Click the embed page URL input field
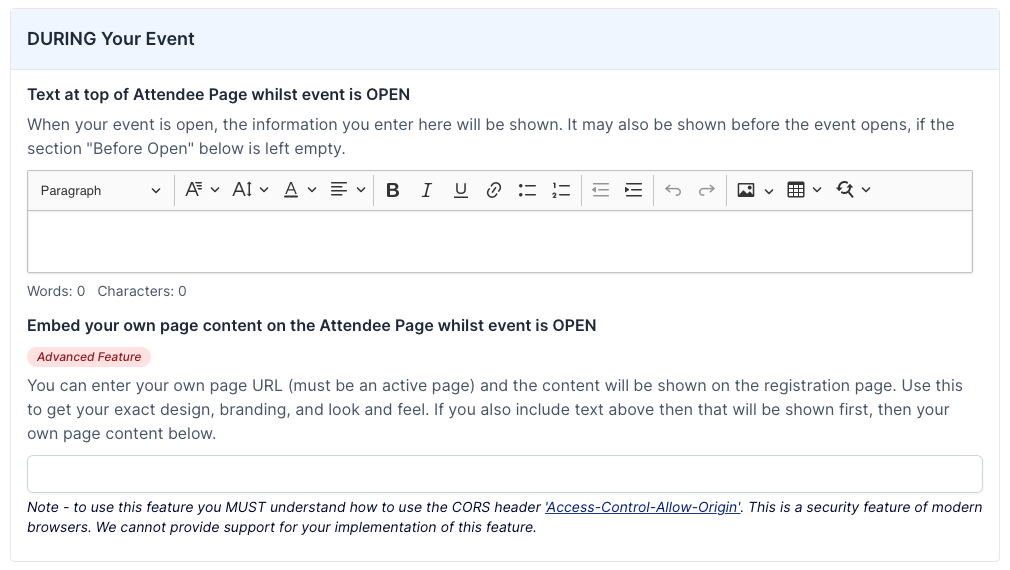 504,474
